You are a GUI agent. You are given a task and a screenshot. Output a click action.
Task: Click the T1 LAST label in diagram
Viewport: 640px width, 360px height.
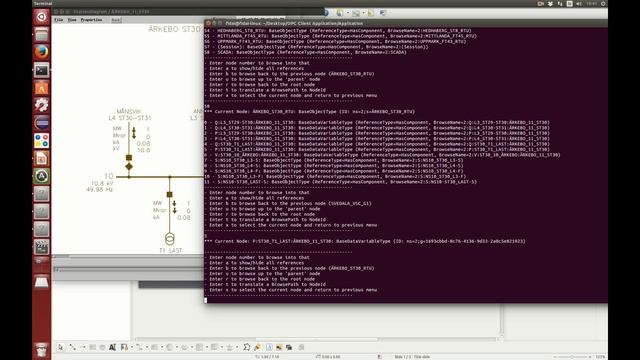pos(171,250)
